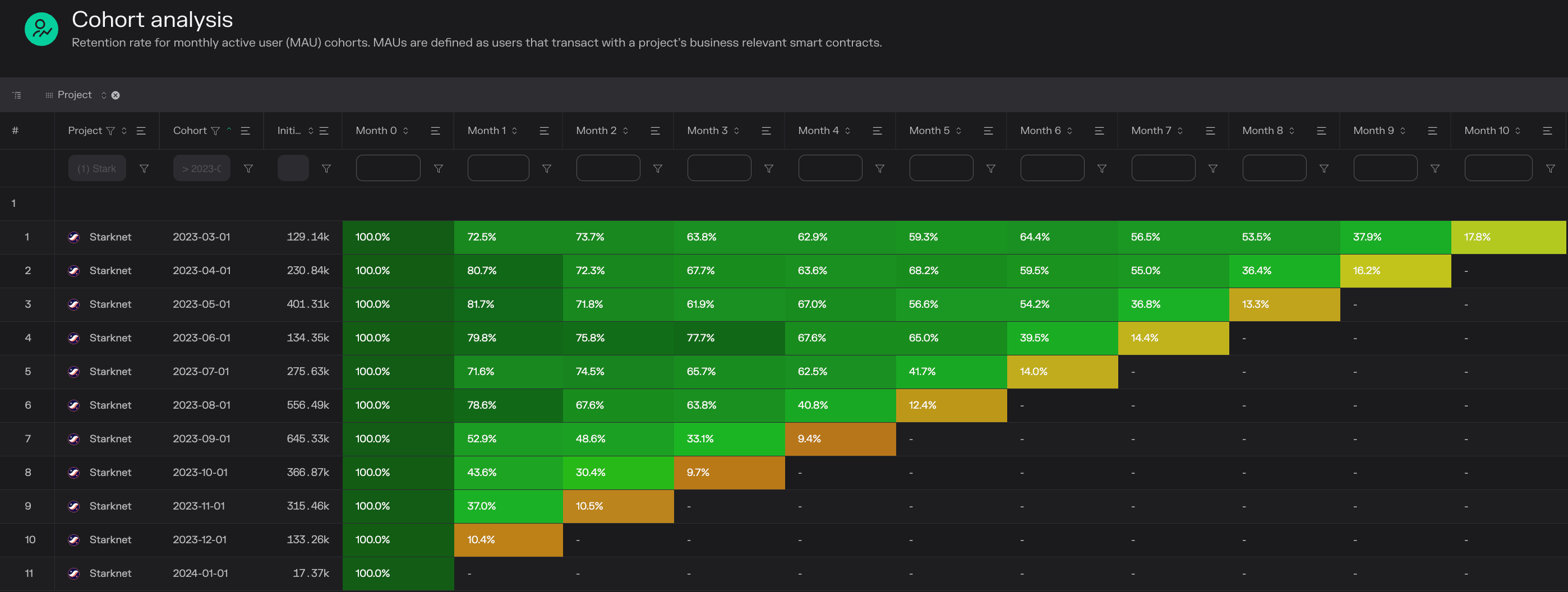Select the cohort date 2024-01-01
Screen dimensions: 1568x592
pos(200,573)
